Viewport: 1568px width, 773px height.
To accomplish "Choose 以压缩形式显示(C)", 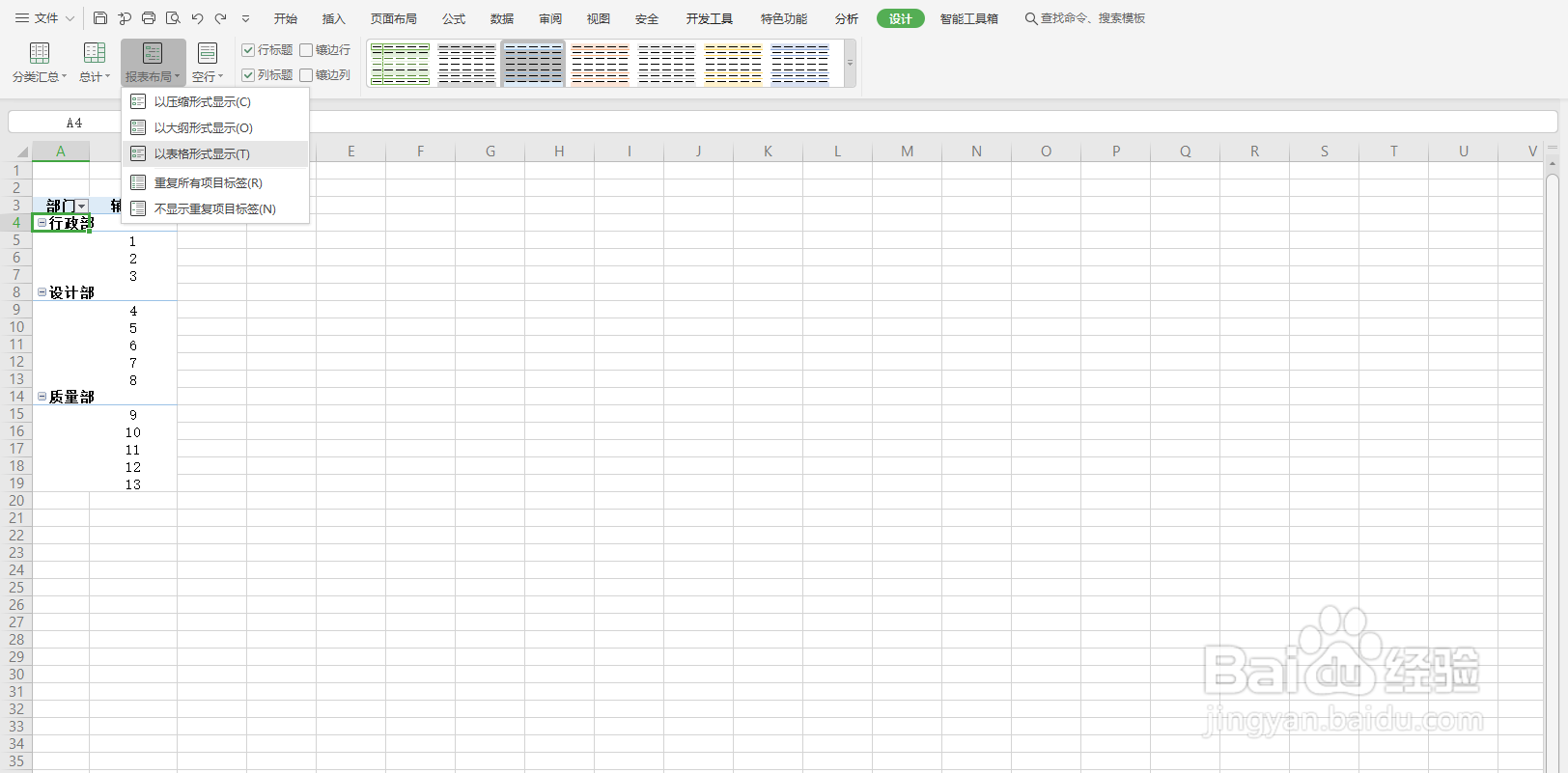I will [x=215, y=101].
